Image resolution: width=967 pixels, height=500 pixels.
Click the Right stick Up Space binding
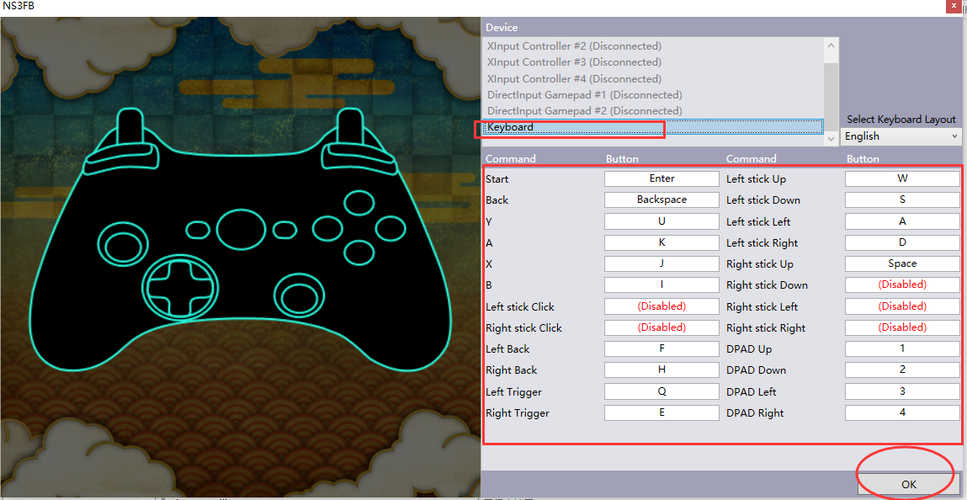[902, 264]
